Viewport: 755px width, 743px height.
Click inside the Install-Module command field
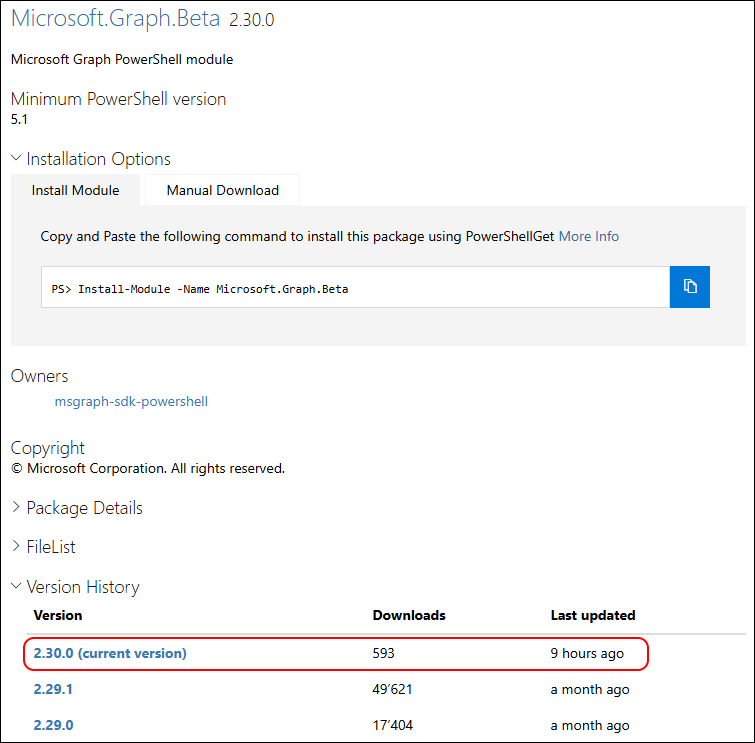coord(355,287)
